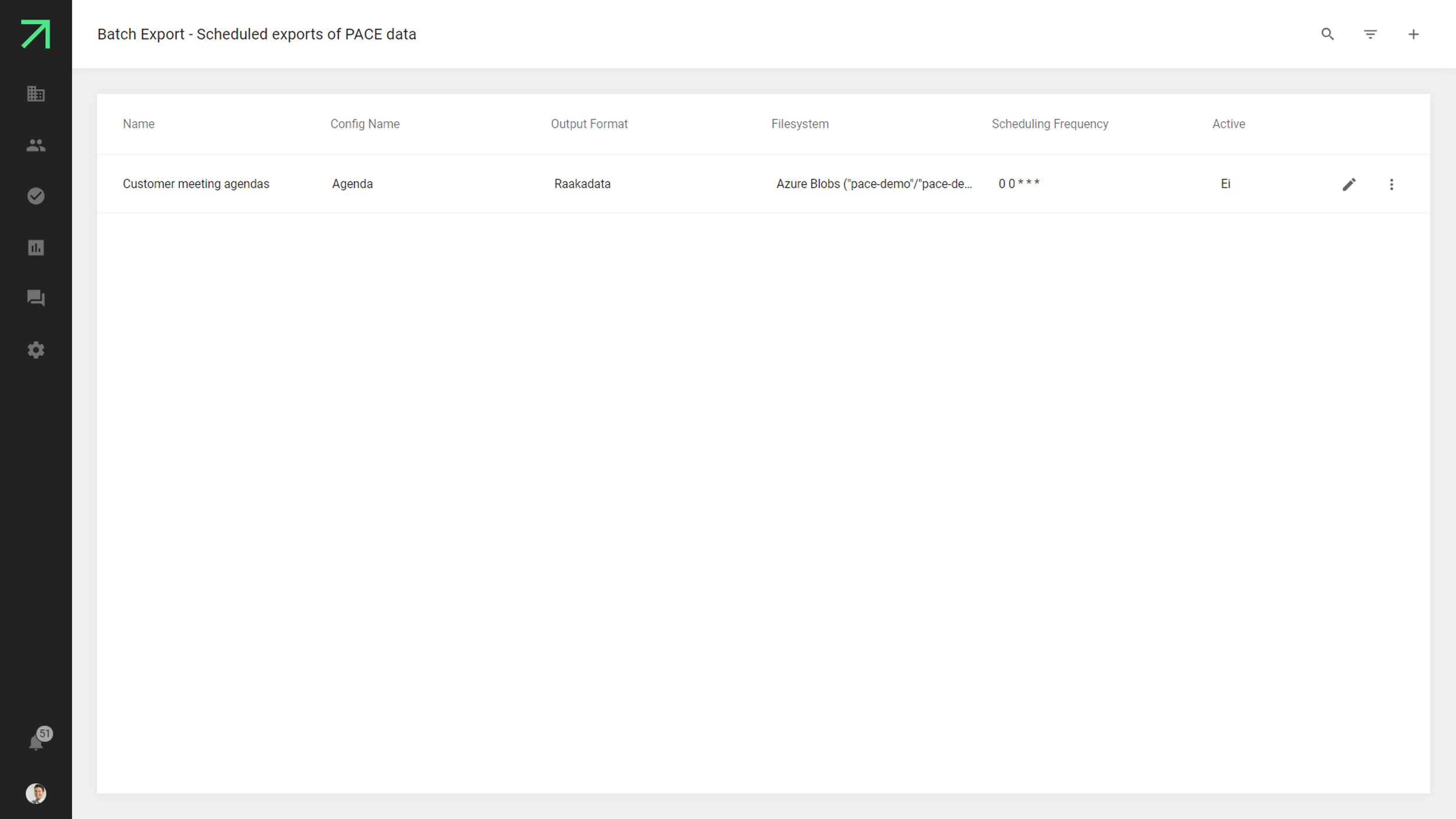Click the green arrow PACE logo
1456x819 pixels.
(36, 34)
